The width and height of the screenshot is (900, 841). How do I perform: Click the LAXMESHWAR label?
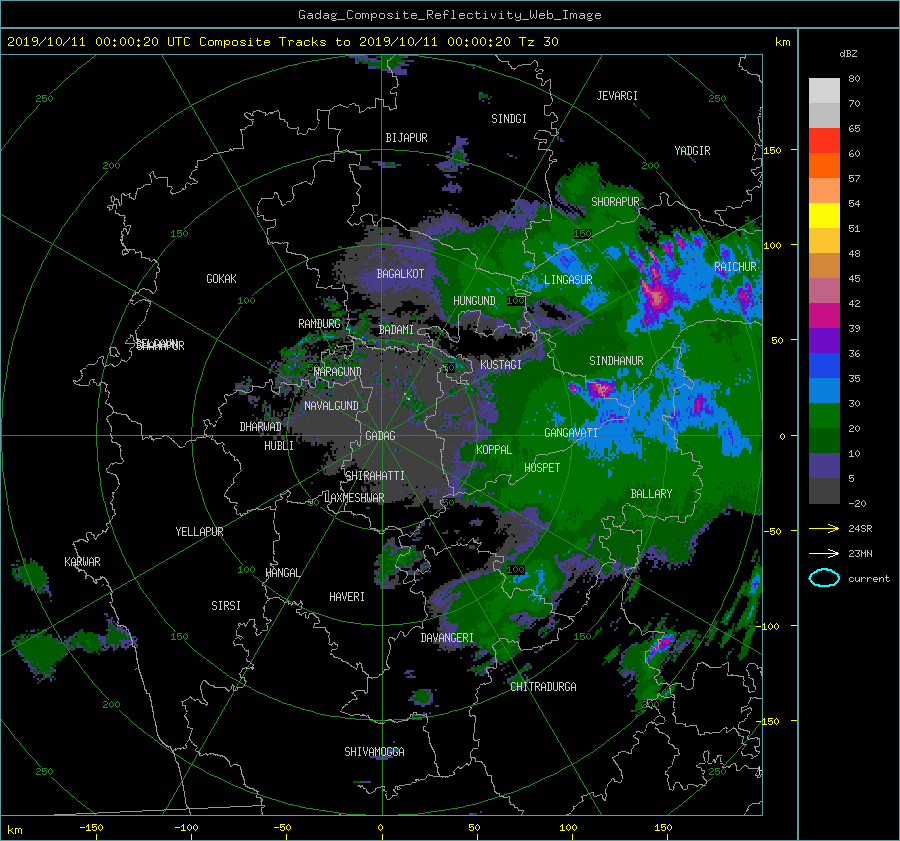tap(354, 498)
